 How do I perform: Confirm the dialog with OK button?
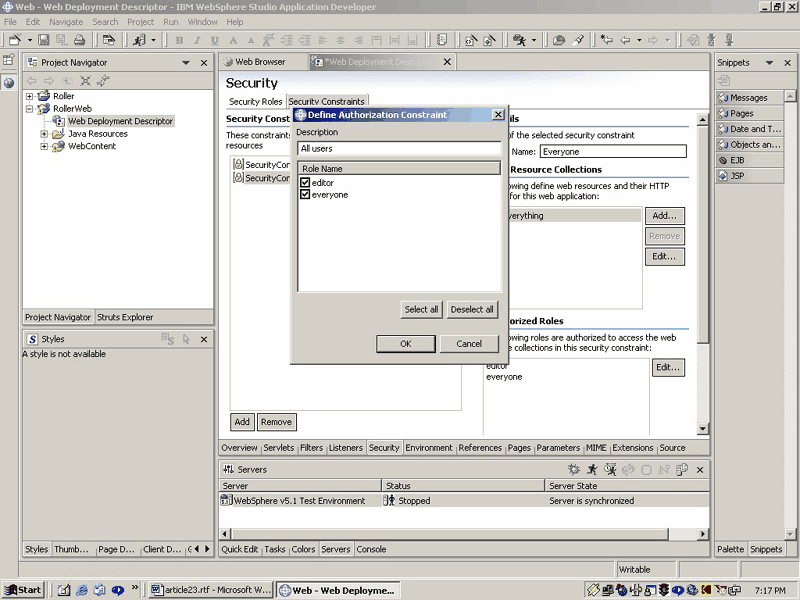click(406, 343)
